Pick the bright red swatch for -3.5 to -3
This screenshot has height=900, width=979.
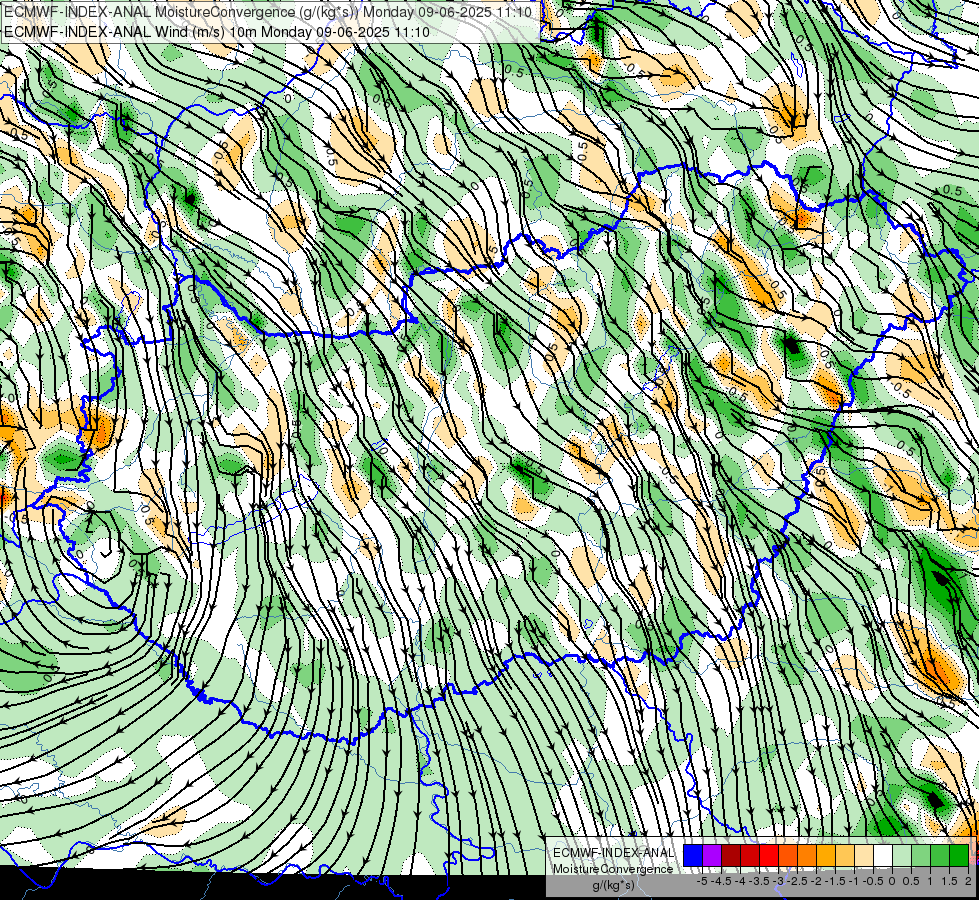point(769,856)
